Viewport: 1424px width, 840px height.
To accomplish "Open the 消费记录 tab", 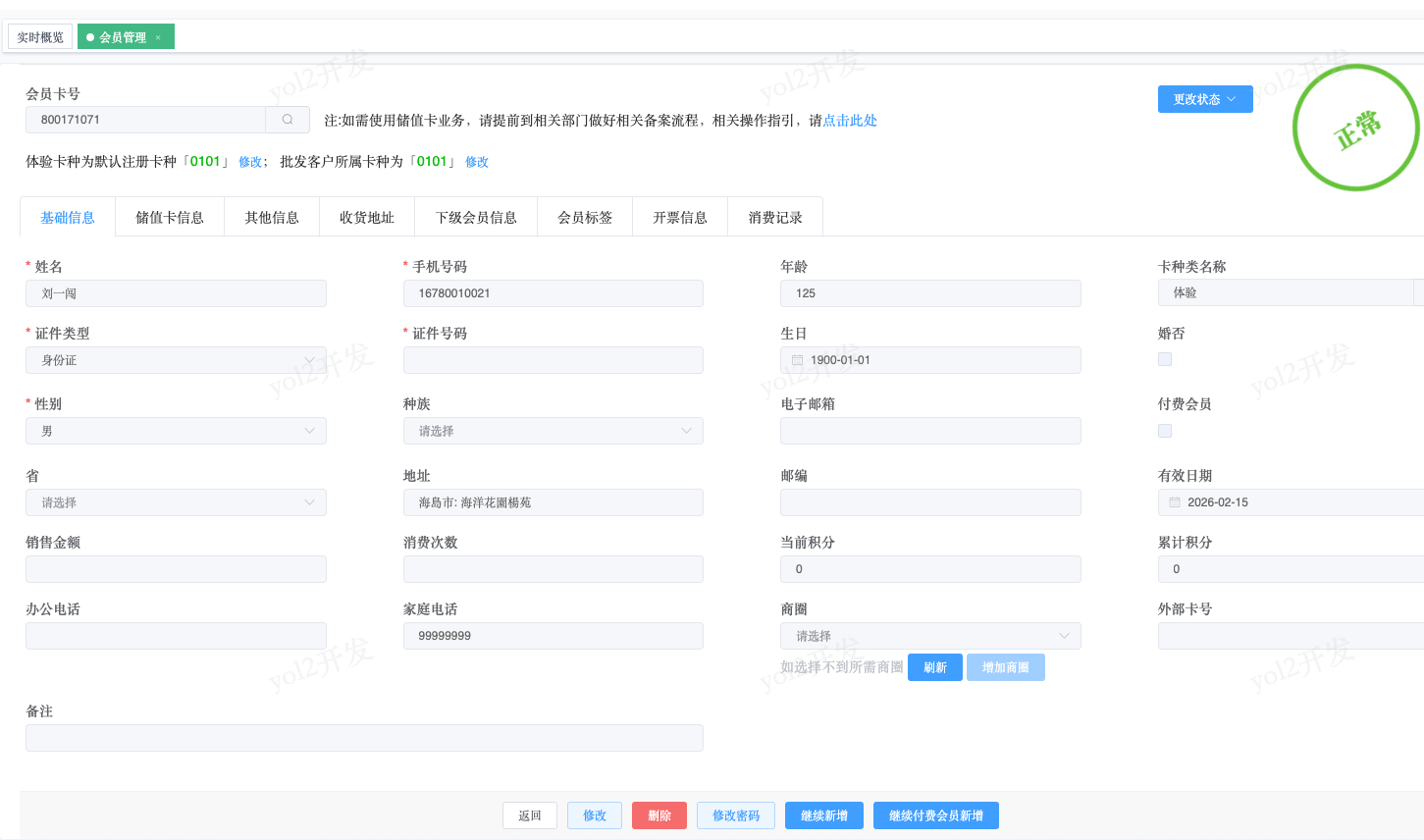I will (x=775, y=218).
